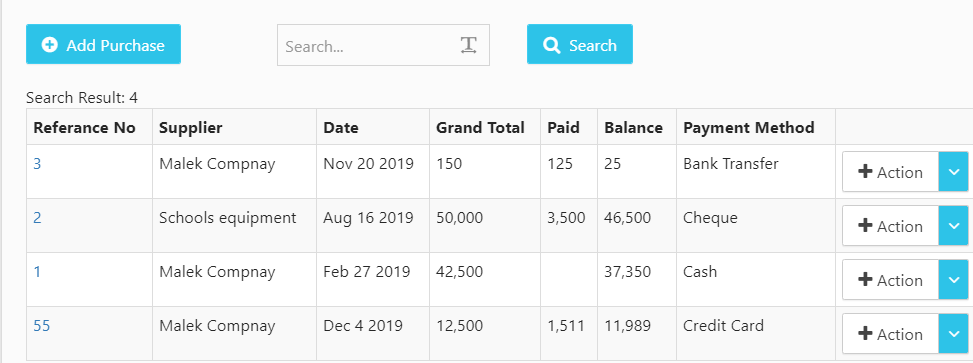Expand Action dropdown arrow for Cash row
Screen dimensions: 973x363
point(953,280)
